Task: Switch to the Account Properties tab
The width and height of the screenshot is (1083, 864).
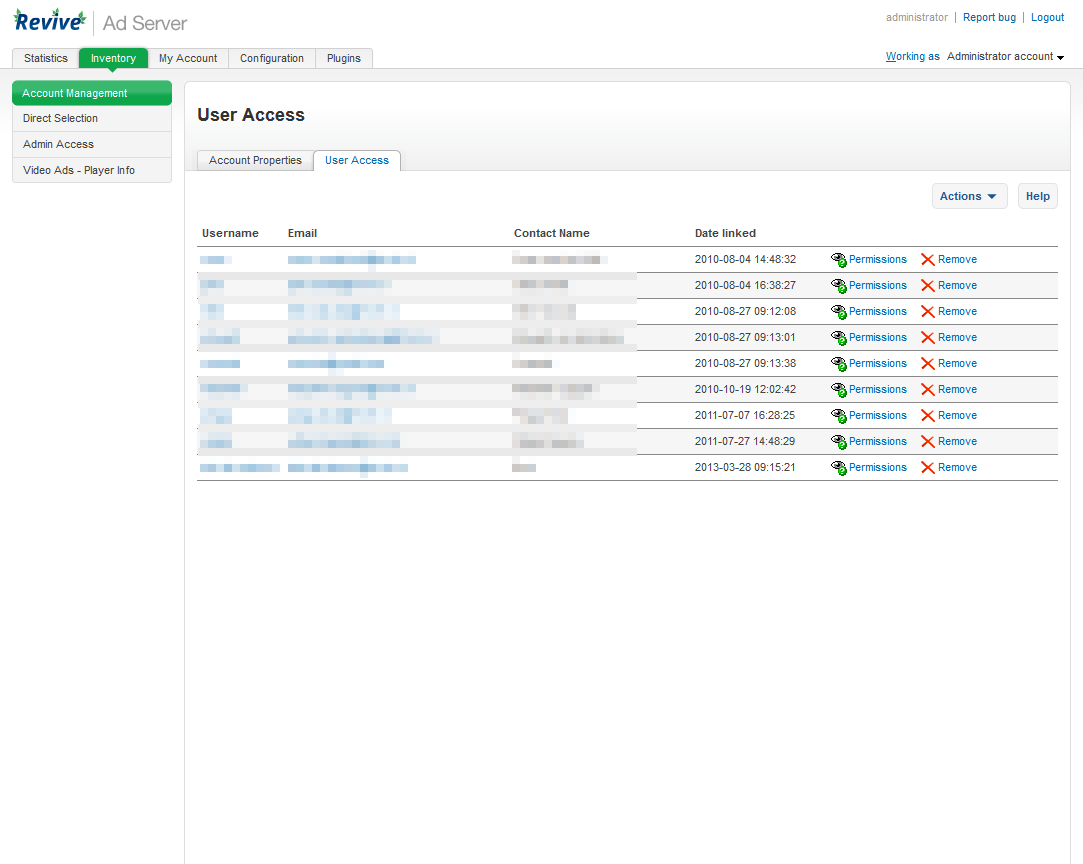Action: click(x=255, y=160)
